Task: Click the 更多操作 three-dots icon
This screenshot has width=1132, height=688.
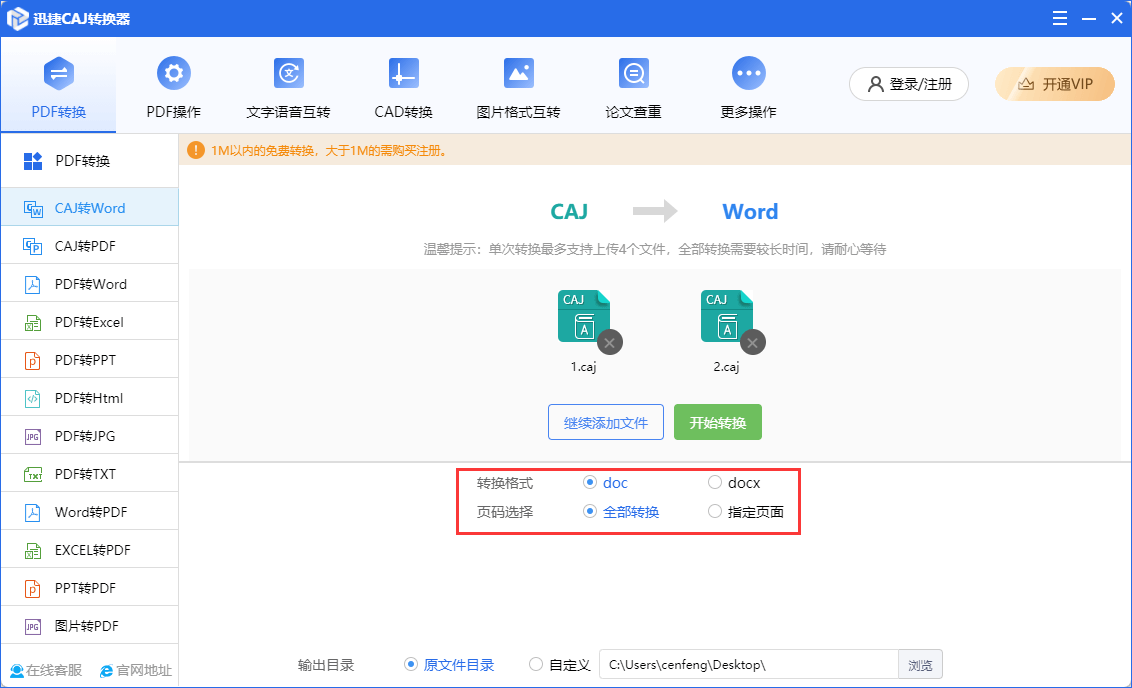Action: (x=748, y=74)
